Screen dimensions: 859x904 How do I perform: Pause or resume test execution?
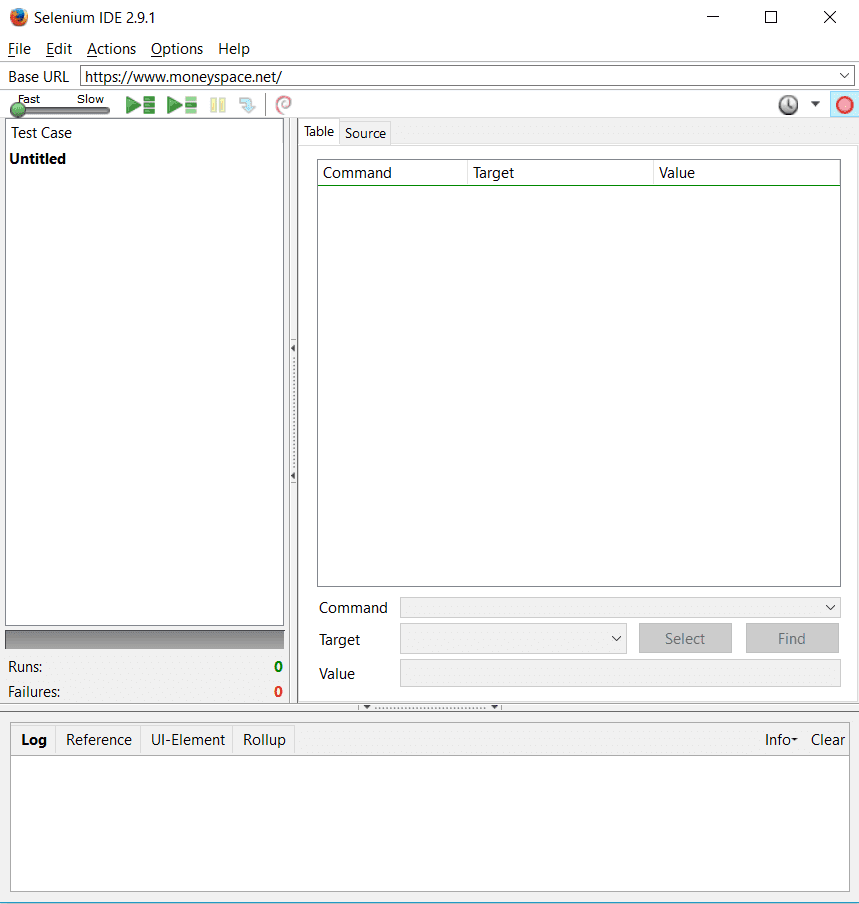coord(218,105)
